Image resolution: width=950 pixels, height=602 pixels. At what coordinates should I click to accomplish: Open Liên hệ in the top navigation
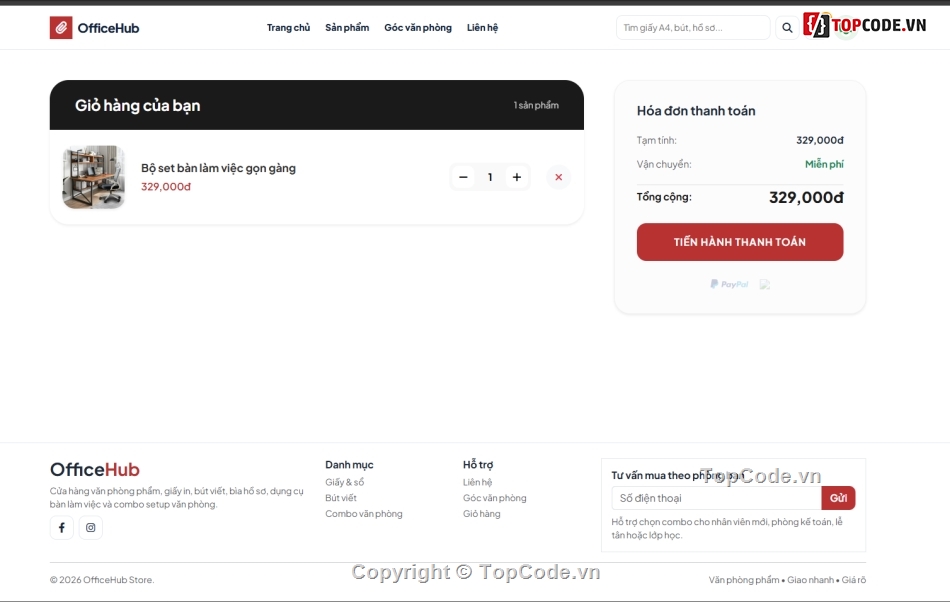482,28
